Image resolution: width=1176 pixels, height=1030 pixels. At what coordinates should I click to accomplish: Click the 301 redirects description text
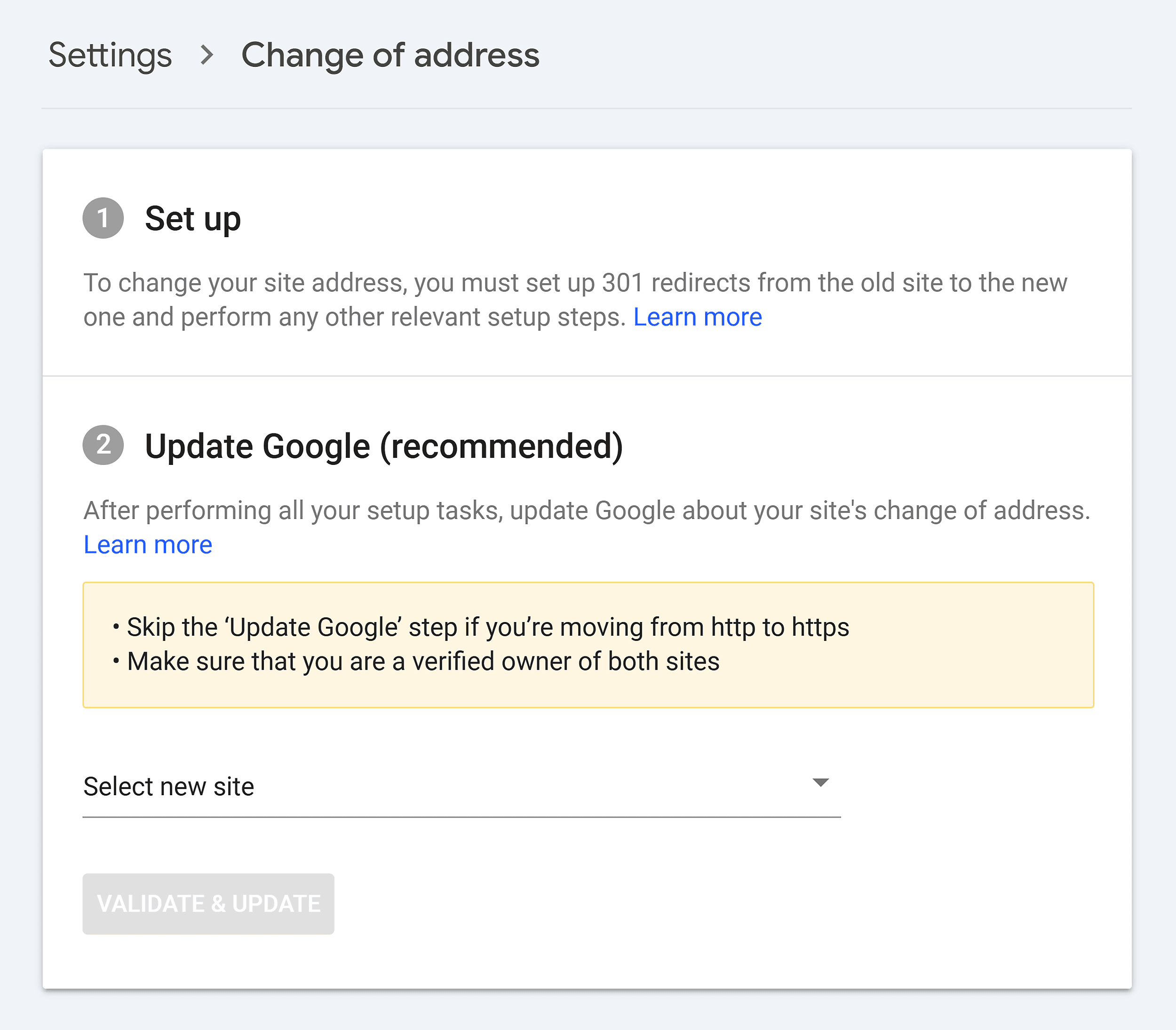pos(575,299)
